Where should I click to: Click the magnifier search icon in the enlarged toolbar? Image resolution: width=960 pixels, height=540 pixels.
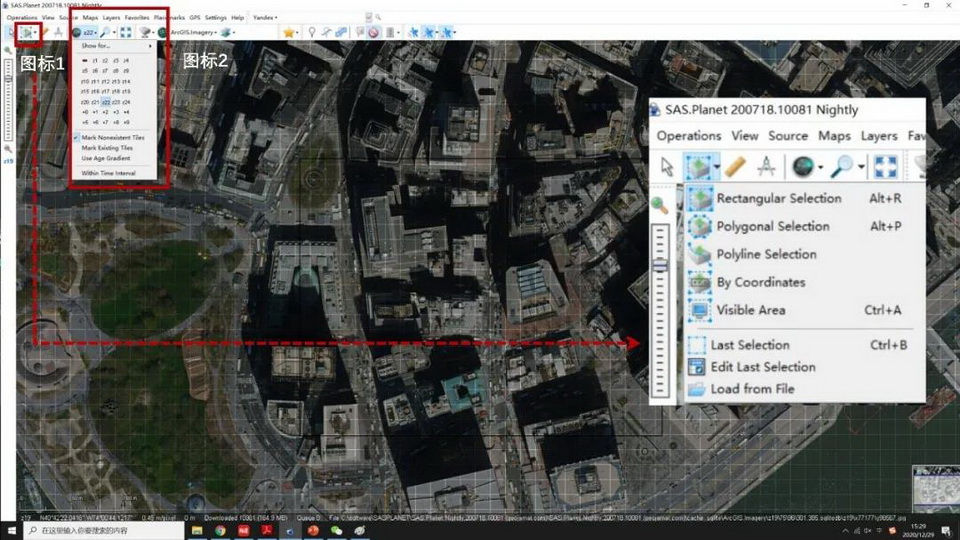click(841, 166)
